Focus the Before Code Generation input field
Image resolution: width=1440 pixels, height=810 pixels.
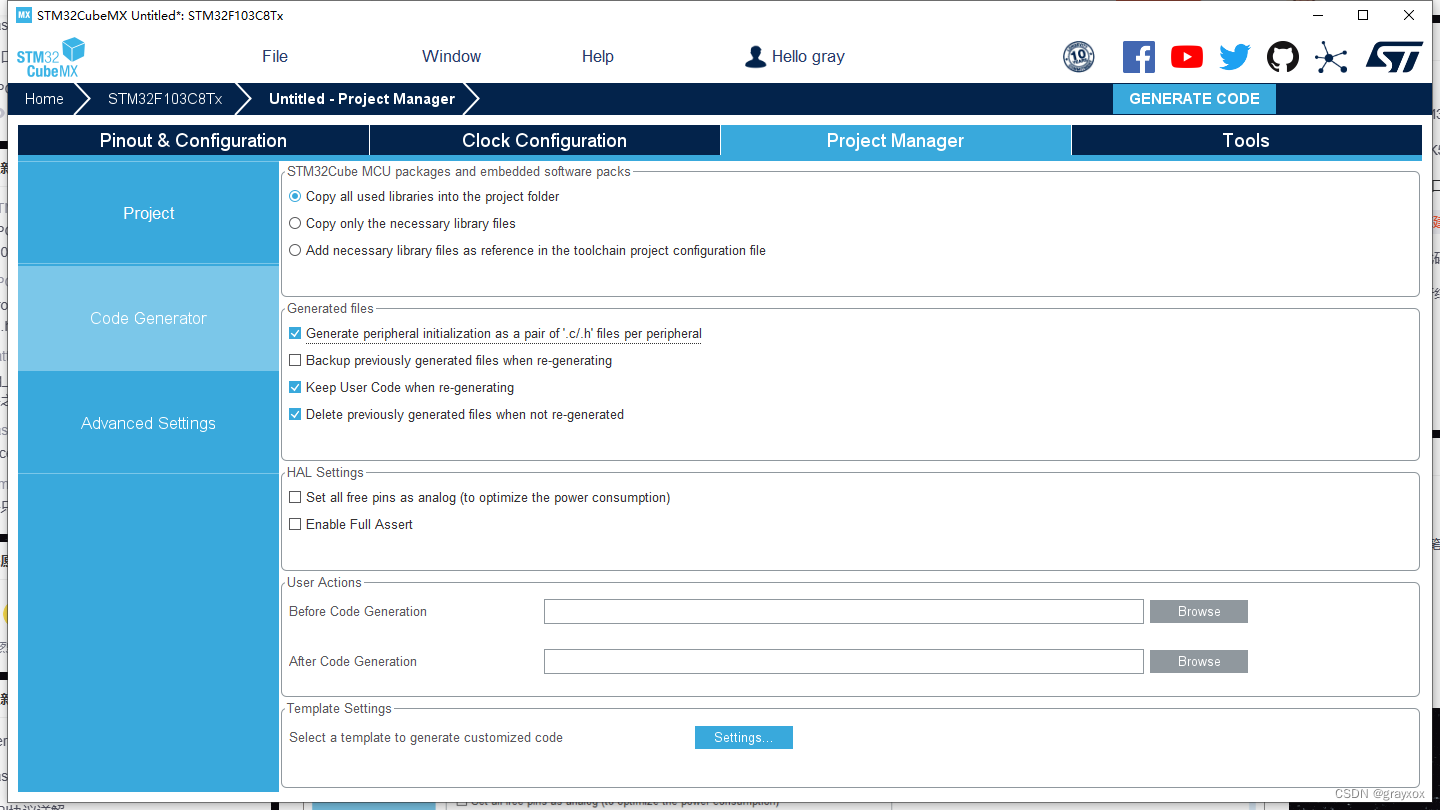844,612
